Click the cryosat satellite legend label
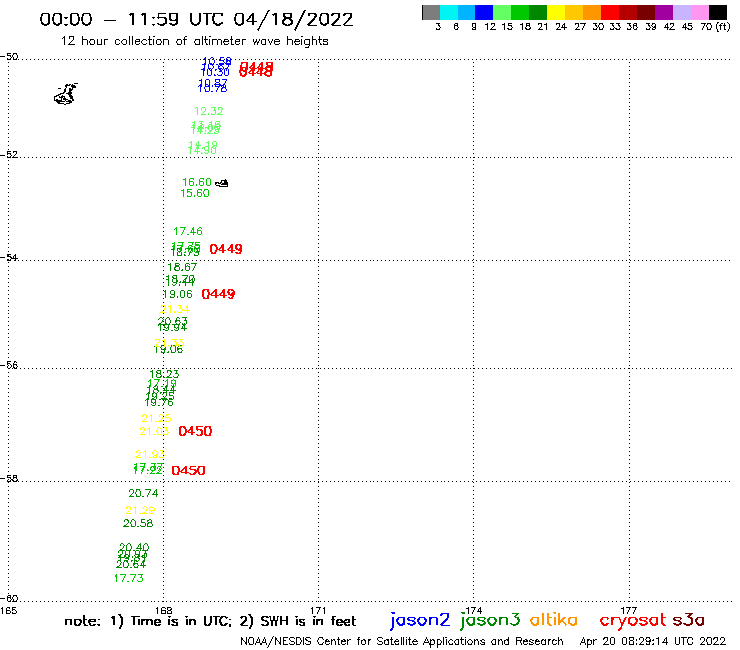Screen dimensions: 740x650 [x=633, y=620]
